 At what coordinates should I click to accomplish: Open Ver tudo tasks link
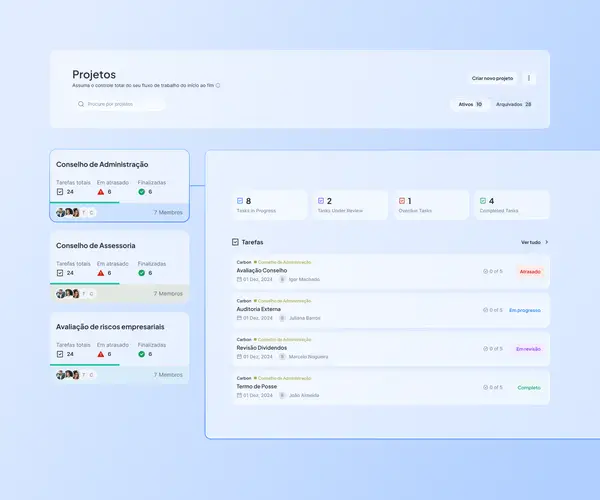point(531,242)
